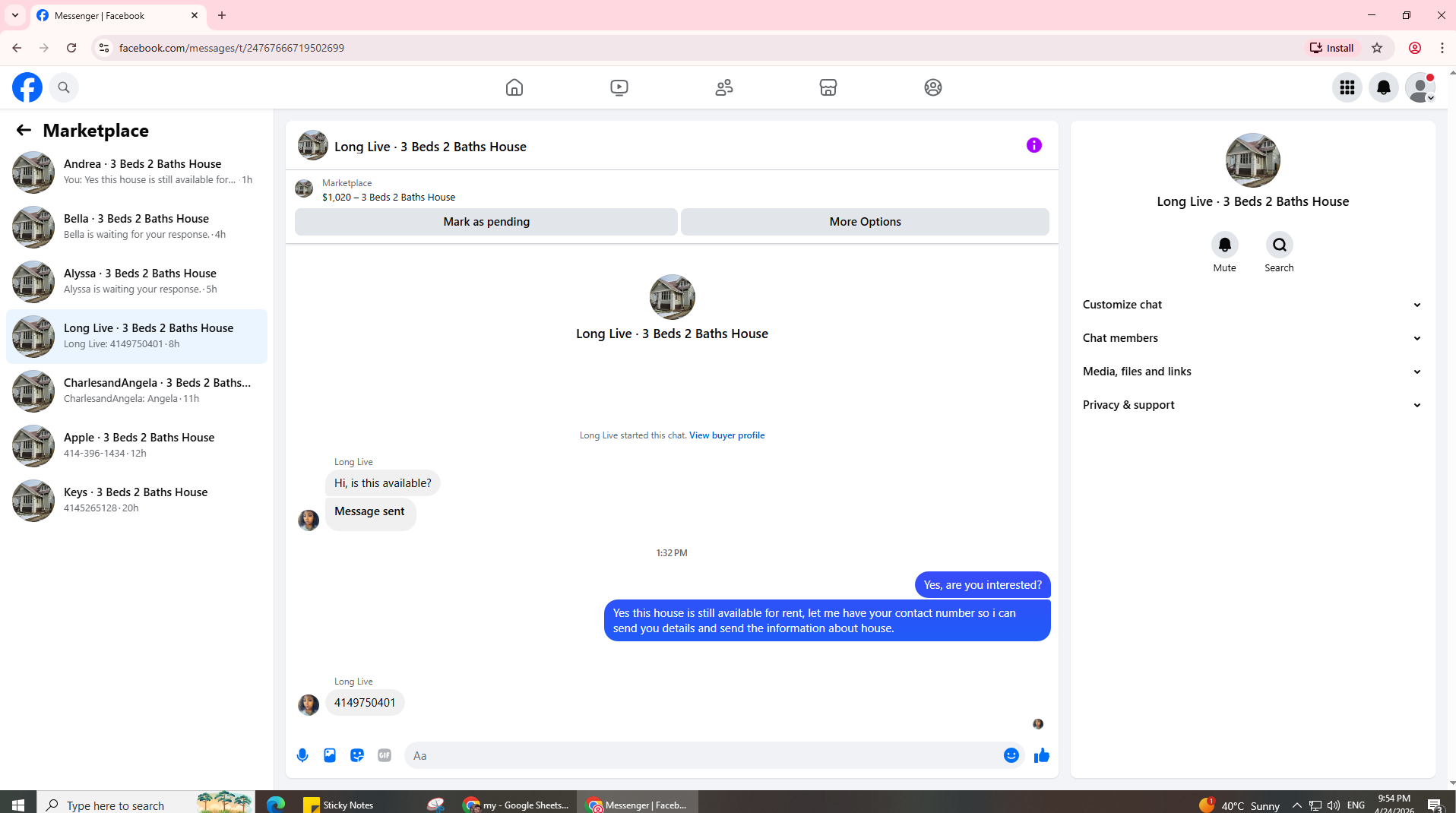This screenshot has height=813, width=1456.
Task: Go back from Marketplace chats with arrow
Action: coord(24,131)
